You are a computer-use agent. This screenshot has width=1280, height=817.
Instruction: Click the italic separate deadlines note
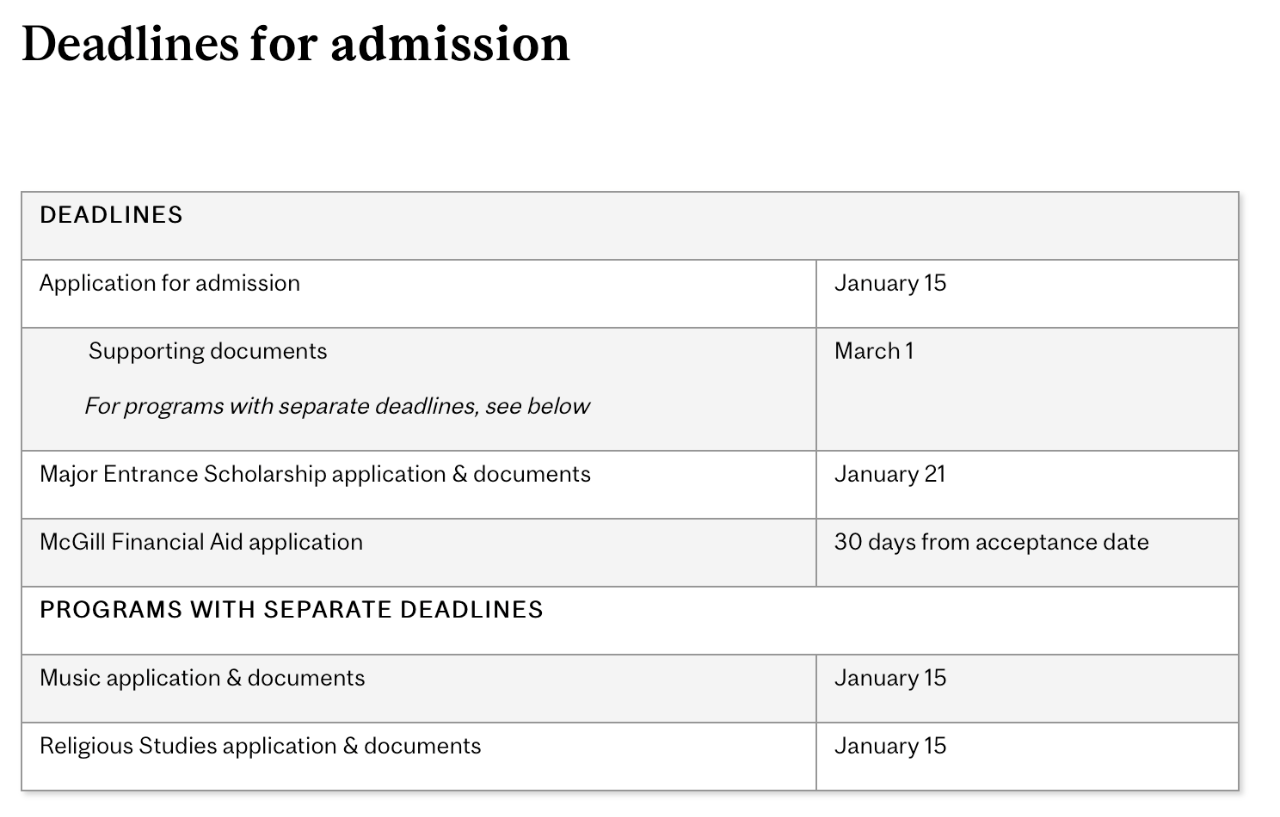point(337,406)
